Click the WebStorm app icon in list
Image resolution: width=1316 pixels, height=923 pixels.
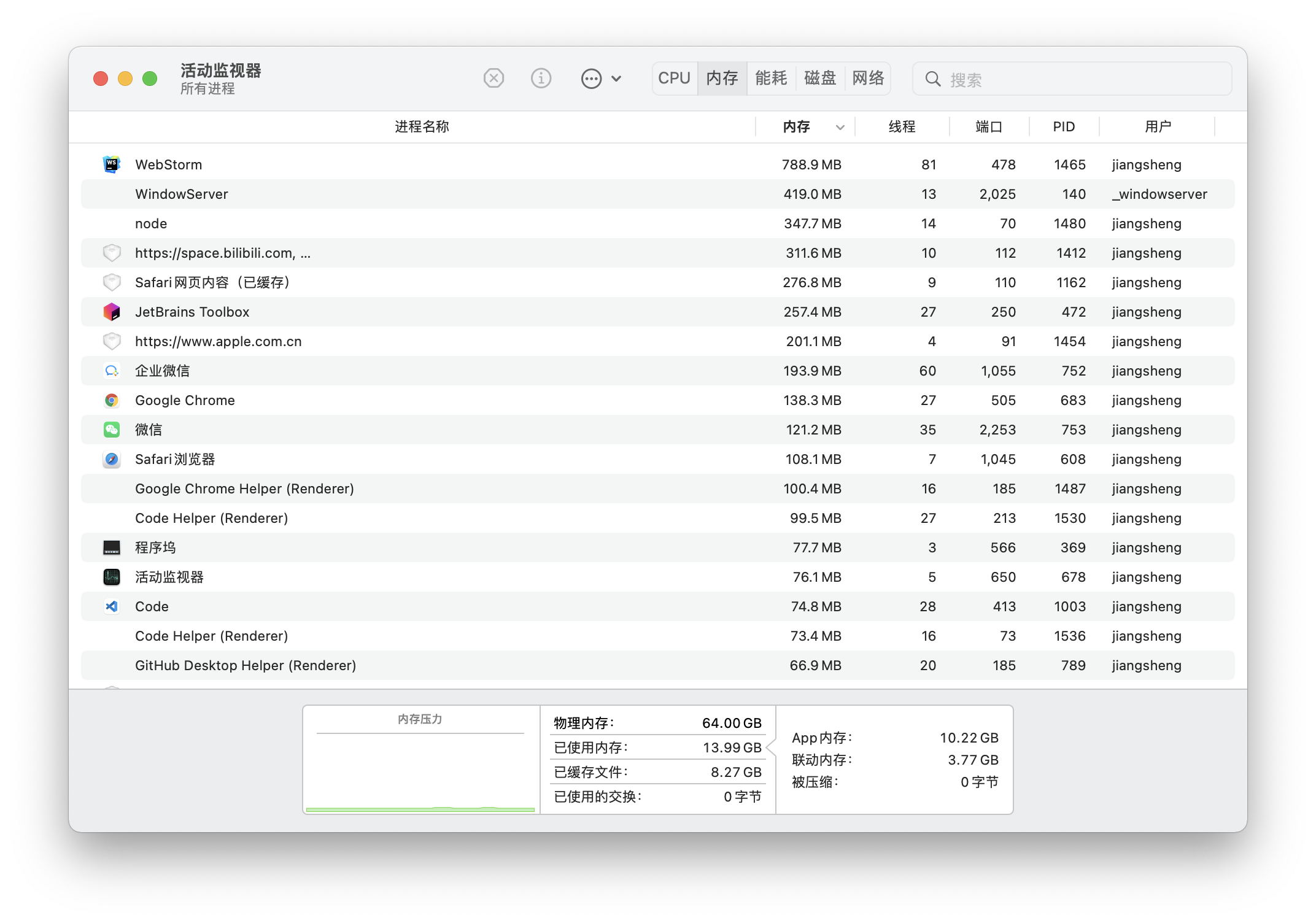[112, 164]
